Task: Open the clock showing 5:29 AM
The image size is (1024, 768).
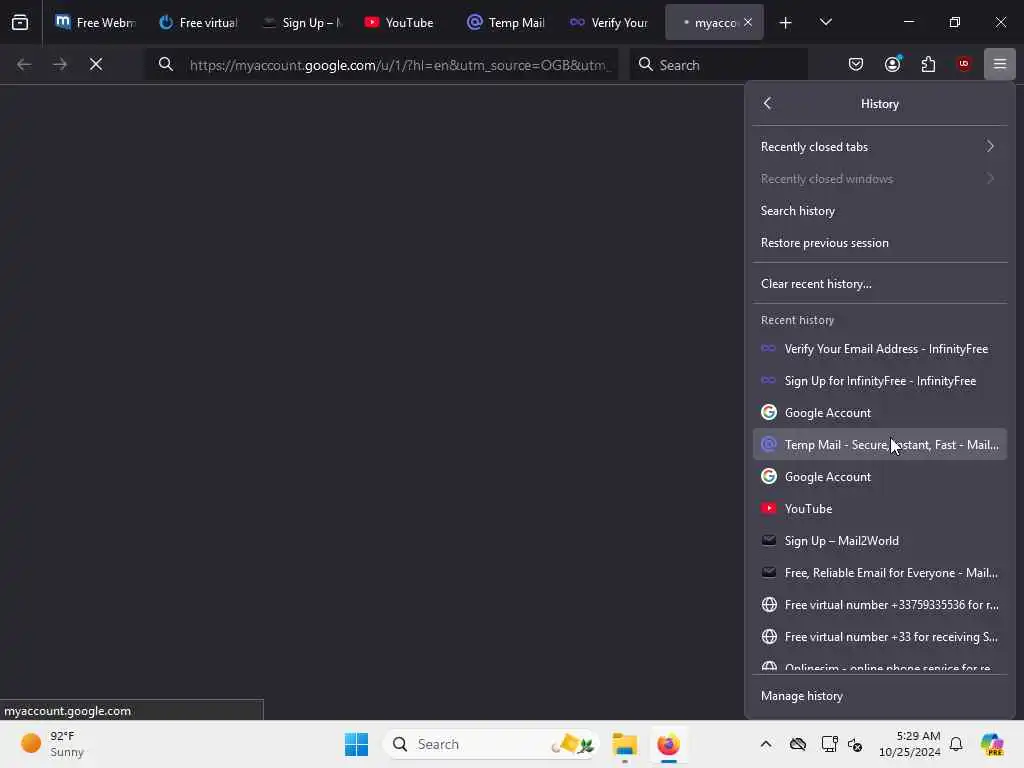Action: tap(909, 744)
